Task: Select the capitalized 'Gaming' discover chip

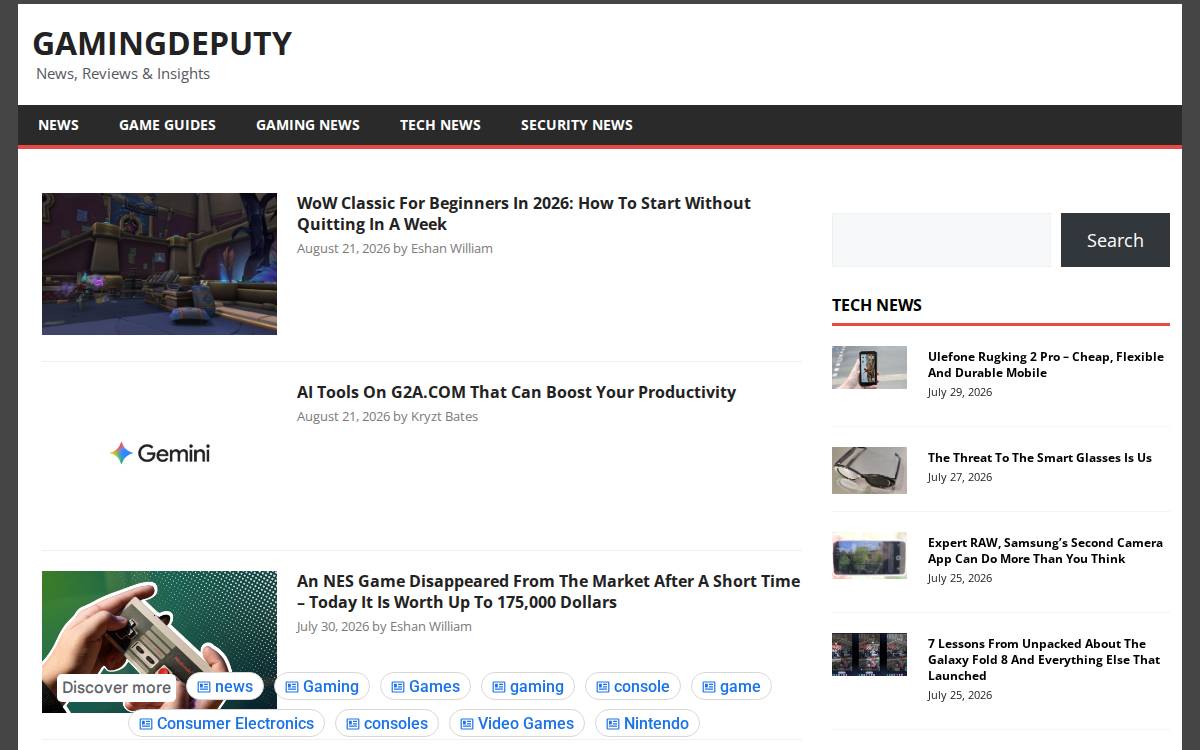Action: 322,686
